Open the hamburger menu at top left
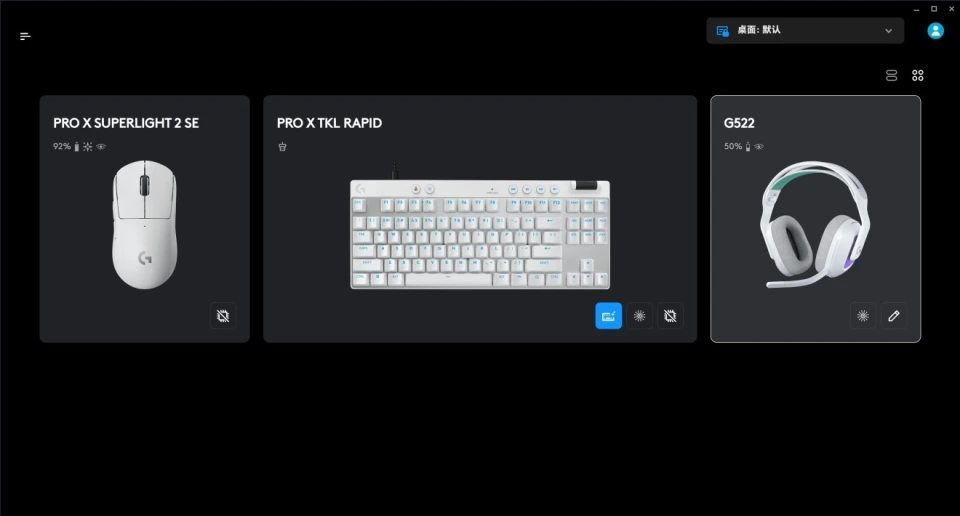Image resolution: width=960 pixels, height=516 pixels. click(x=25, y=37)
